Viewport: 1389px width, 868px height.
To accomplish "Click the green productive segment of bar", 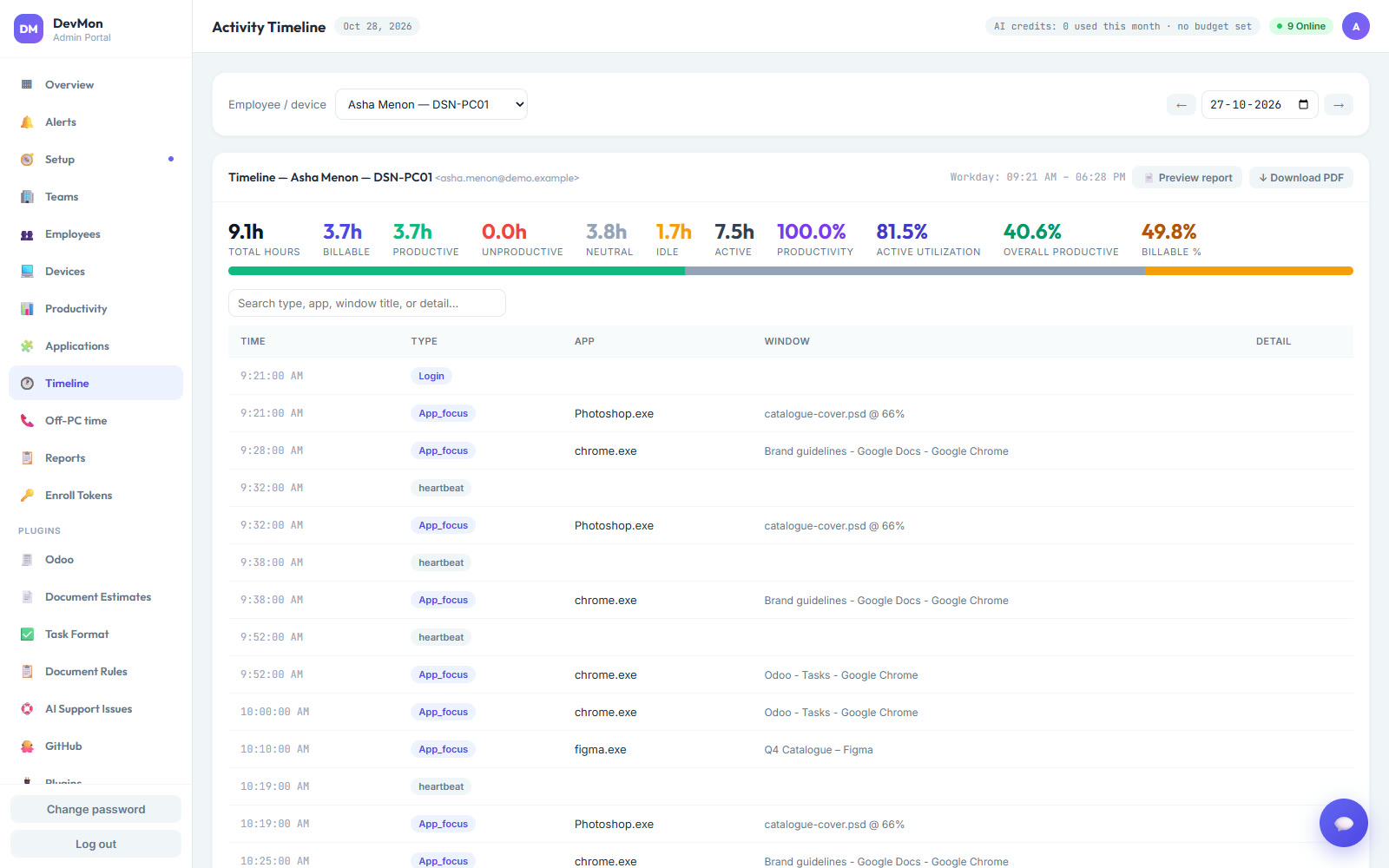I will pyautogui.click(x=457, y=271).
